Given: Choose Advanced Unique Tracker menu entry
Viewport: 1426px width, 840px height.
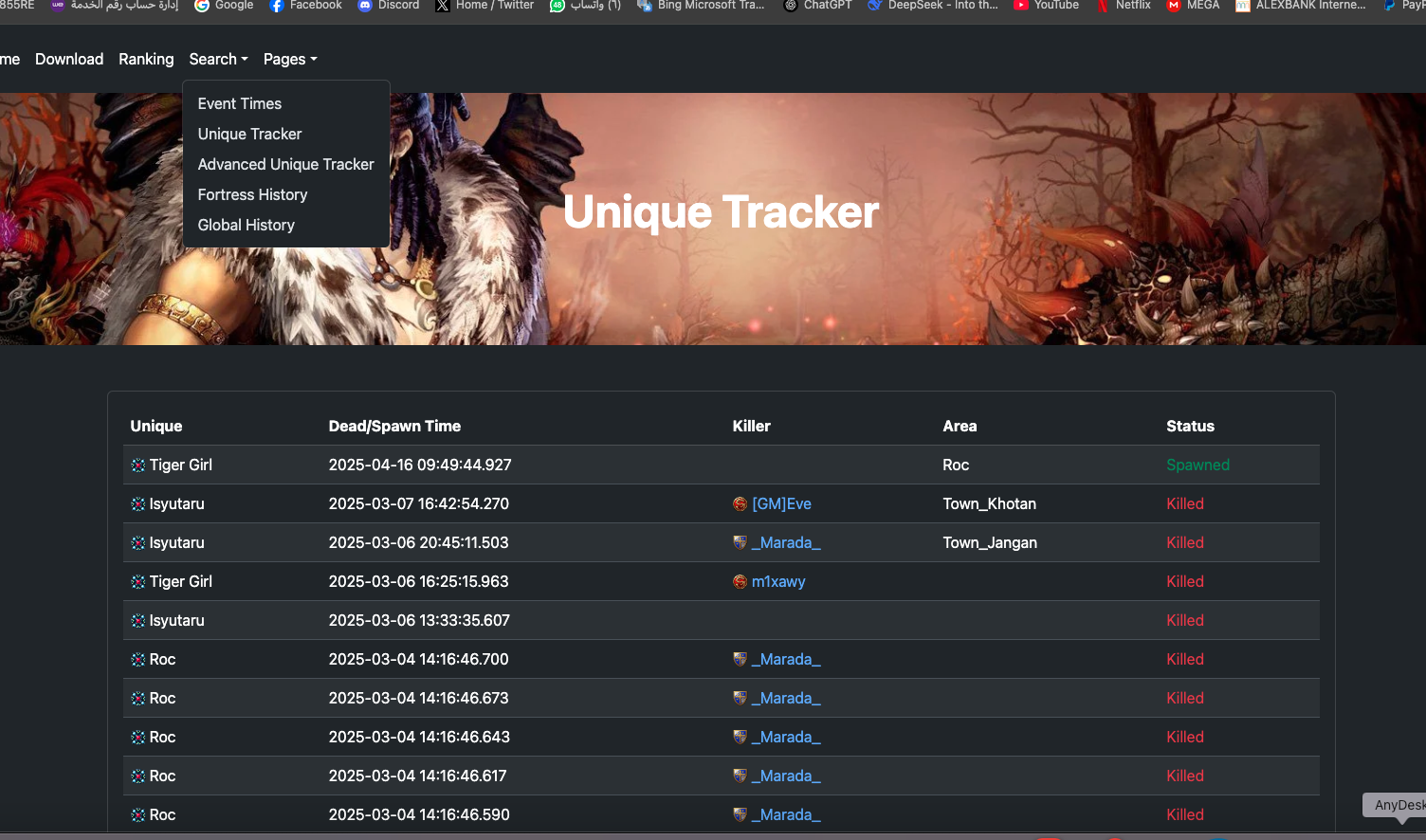Looking at the screenshot, I should [x=285, y=164].
